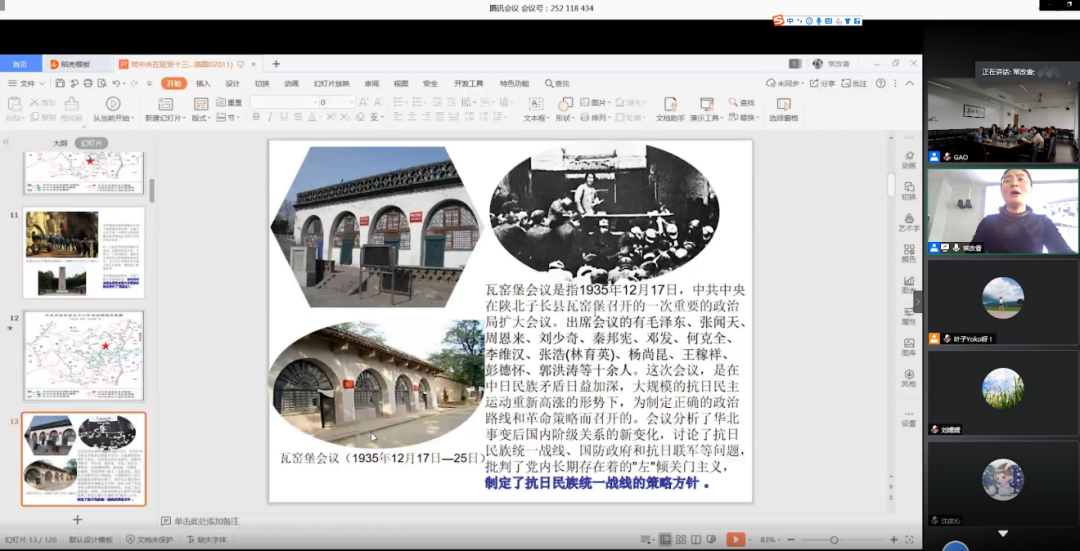Toggle bold formatting (B) in ribbon

pos(256,117)
